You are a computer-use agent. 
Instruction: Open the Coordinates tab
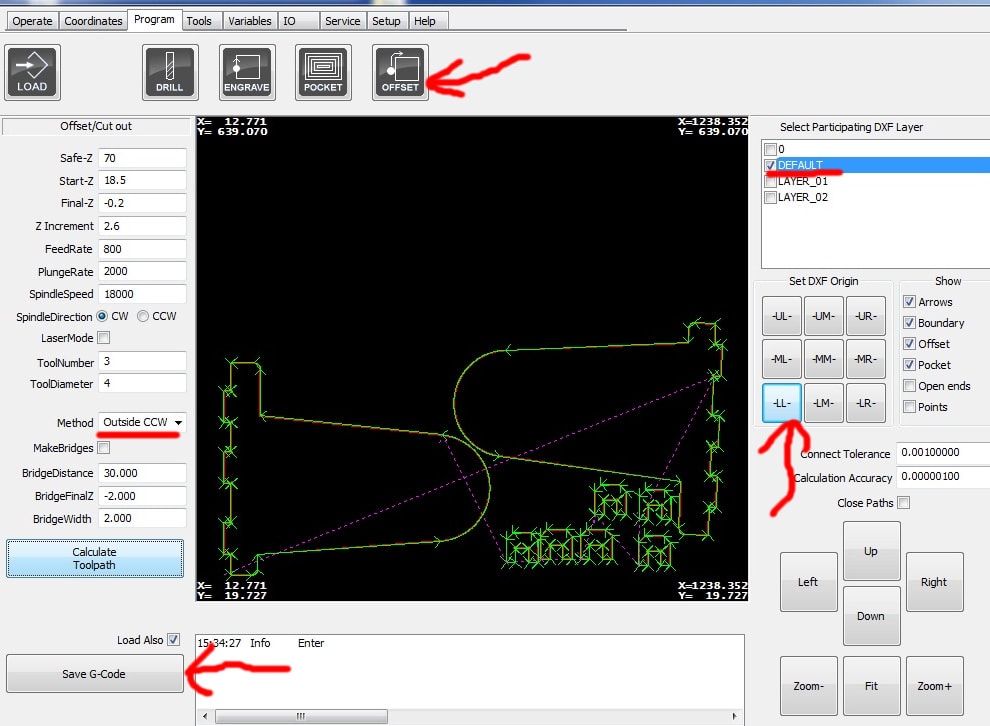point(93,21)
